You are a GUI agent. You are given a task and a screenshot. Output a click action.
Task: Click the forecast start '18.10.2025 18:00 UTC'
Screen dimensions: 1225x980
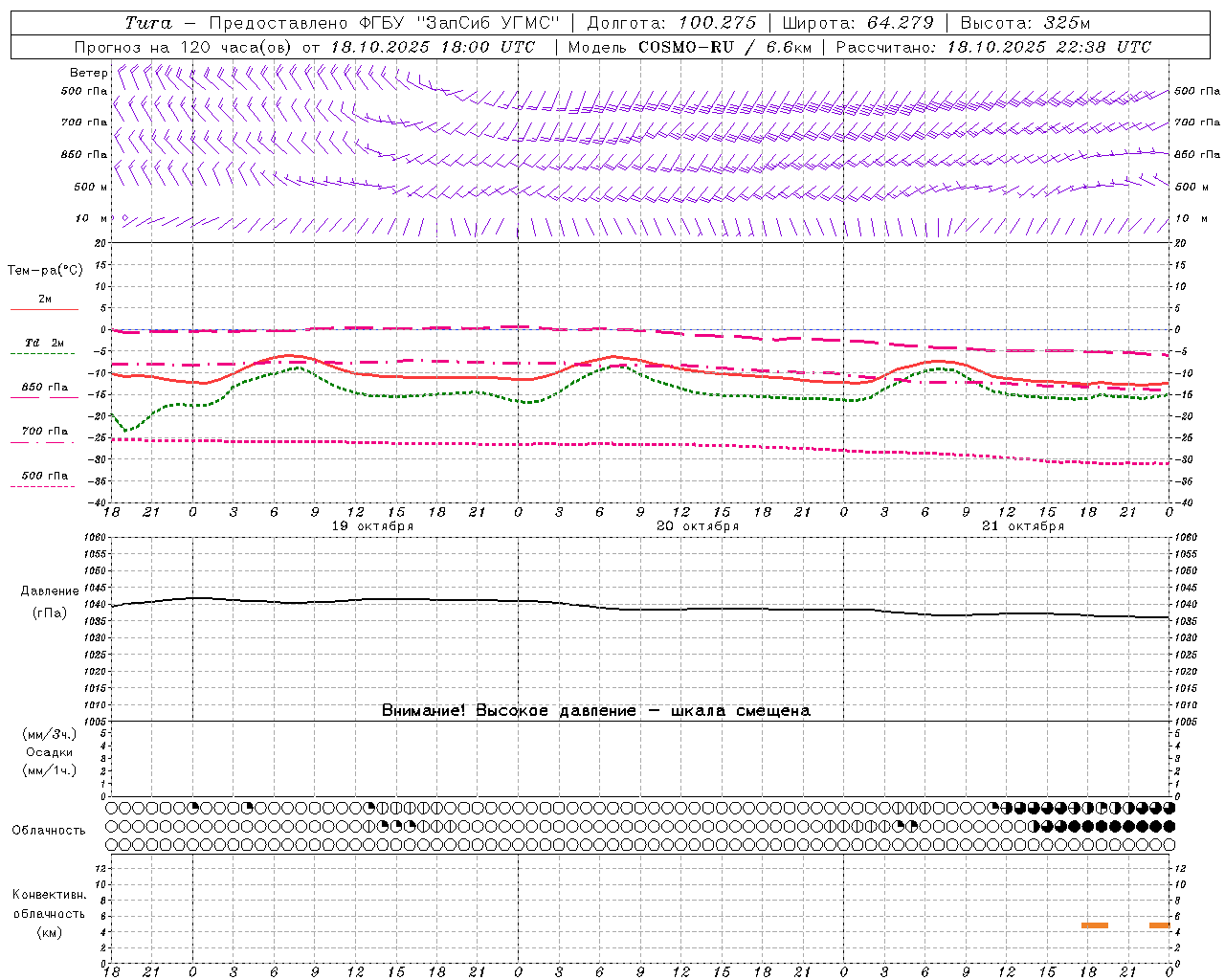pyautogui.click(x=433, y=47)
